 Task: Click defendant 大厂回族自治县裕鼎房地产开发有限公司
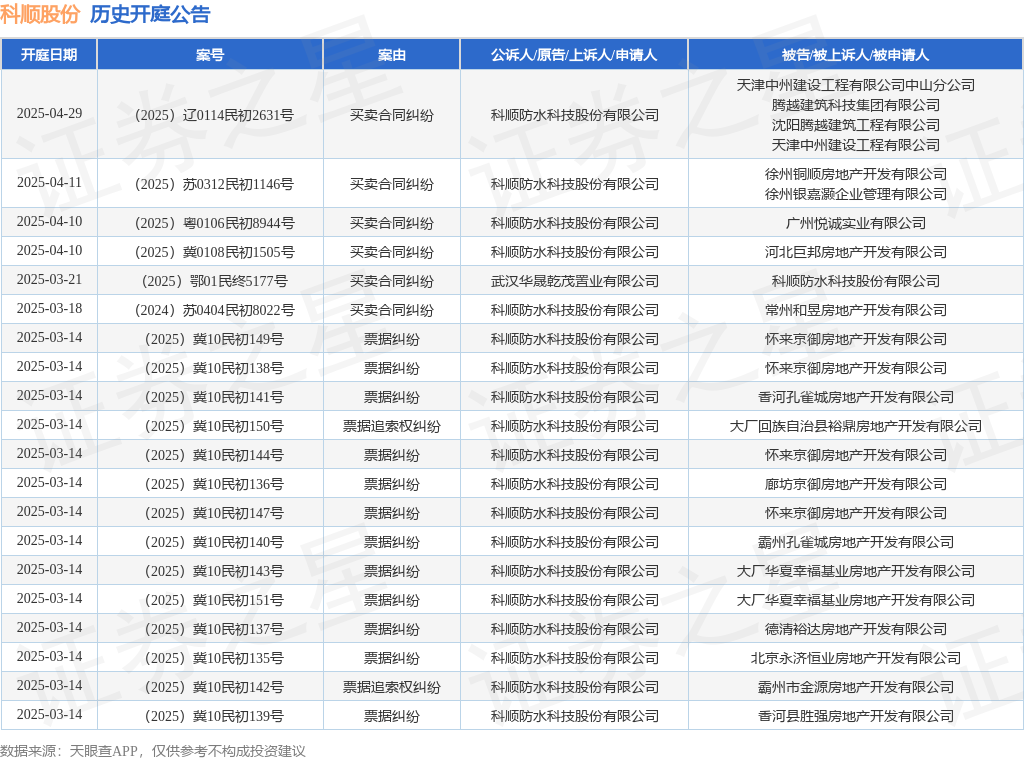(x=856, y=426)
